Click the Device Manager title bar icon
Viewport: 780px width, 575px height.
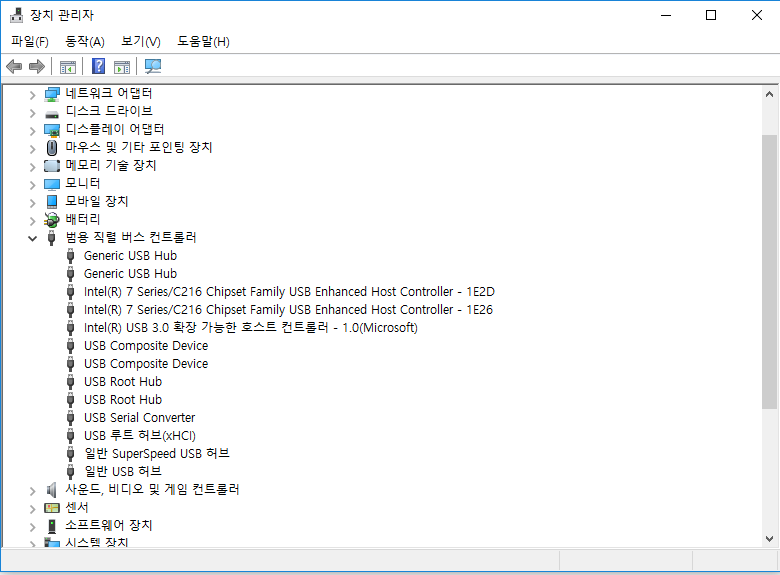16,15
